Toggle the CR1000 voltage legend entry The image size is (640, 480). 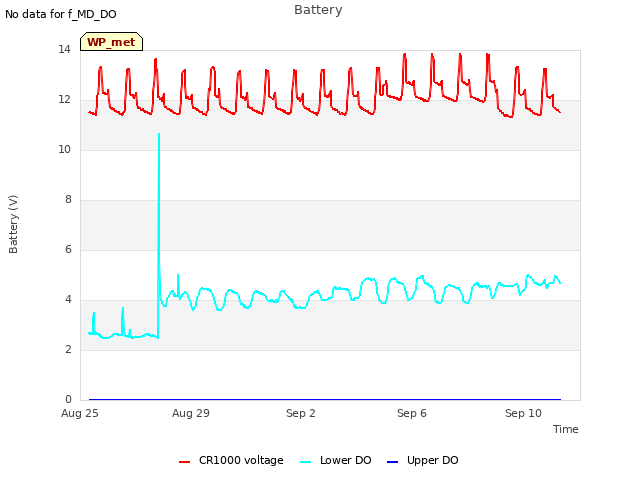[x=231, y=460]
